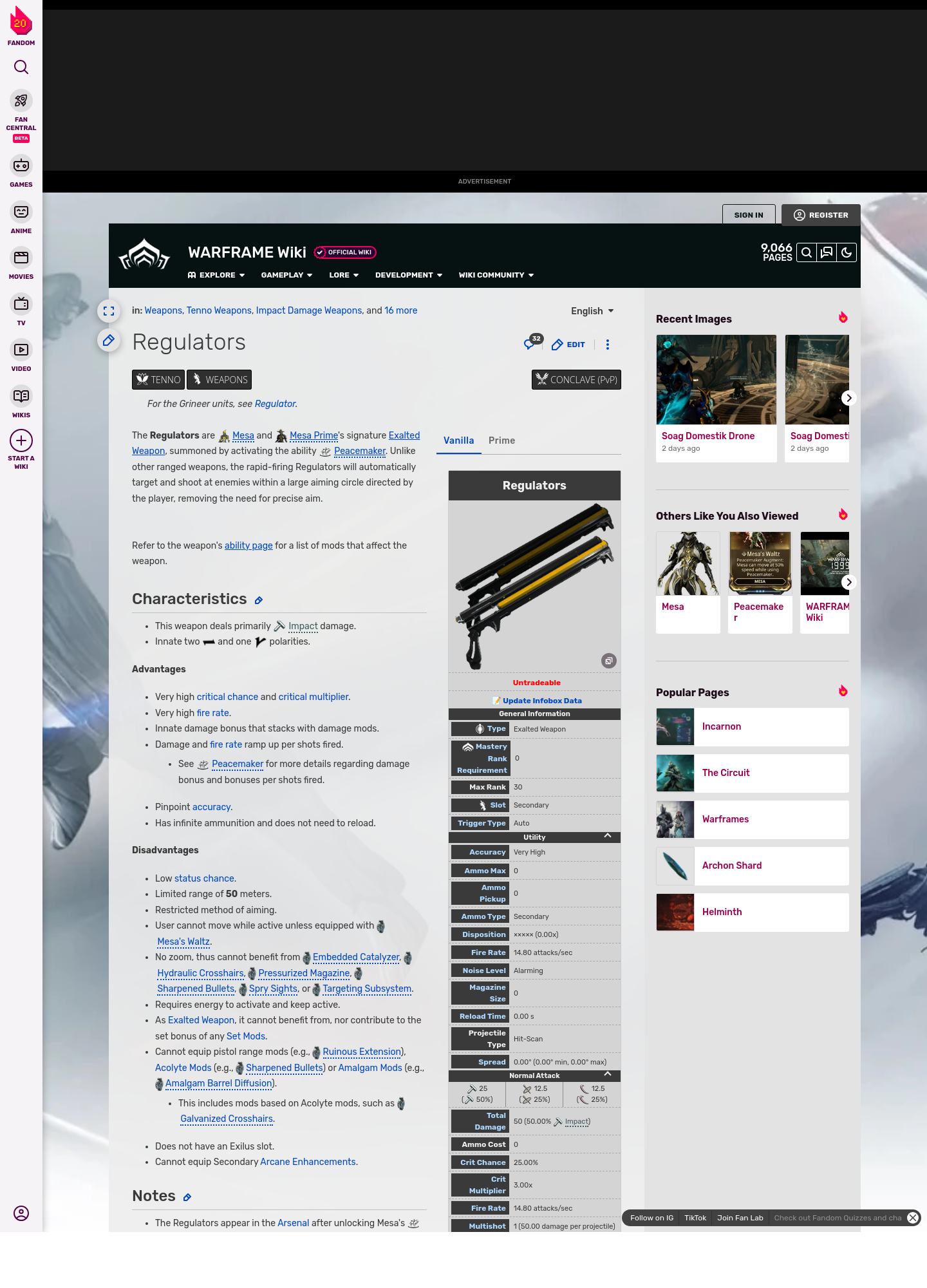Open the user profile icon in the sidebar

(x=21, y=1213)
